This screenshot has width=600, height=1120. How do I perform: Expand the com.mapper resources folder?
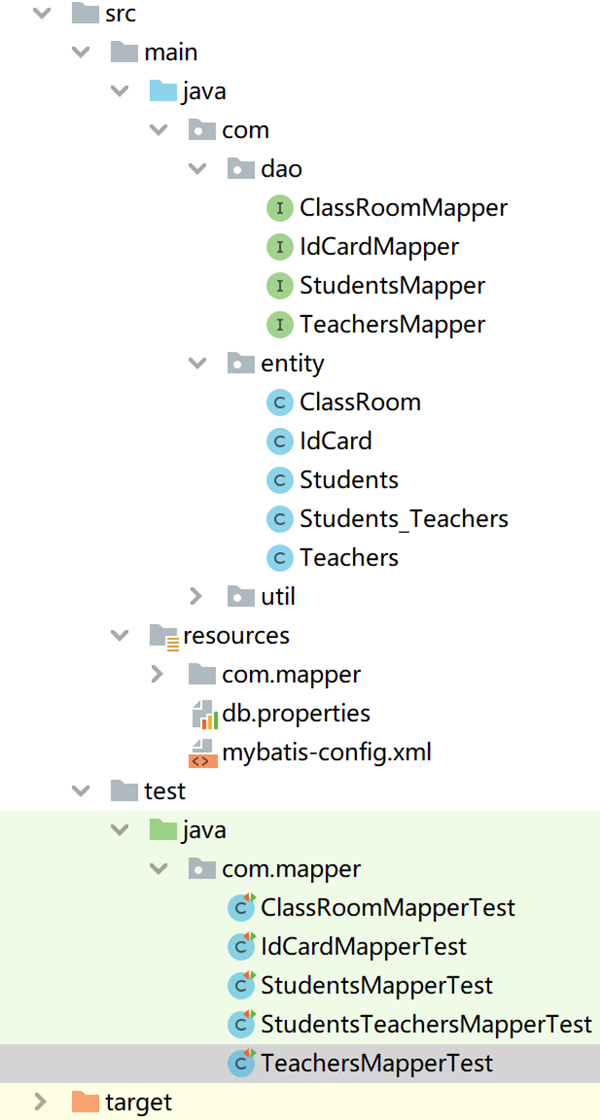click(157, 675)
